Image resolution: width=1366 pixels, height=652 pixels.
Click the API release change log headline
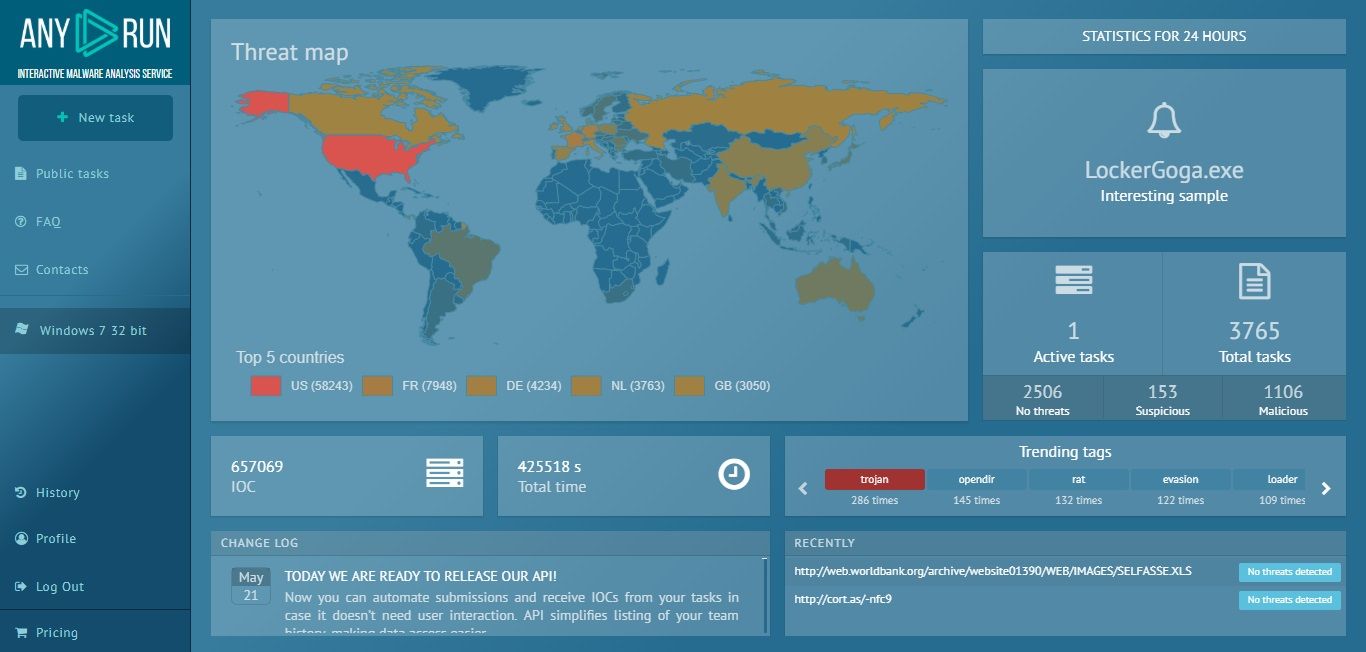click(421, 576)
